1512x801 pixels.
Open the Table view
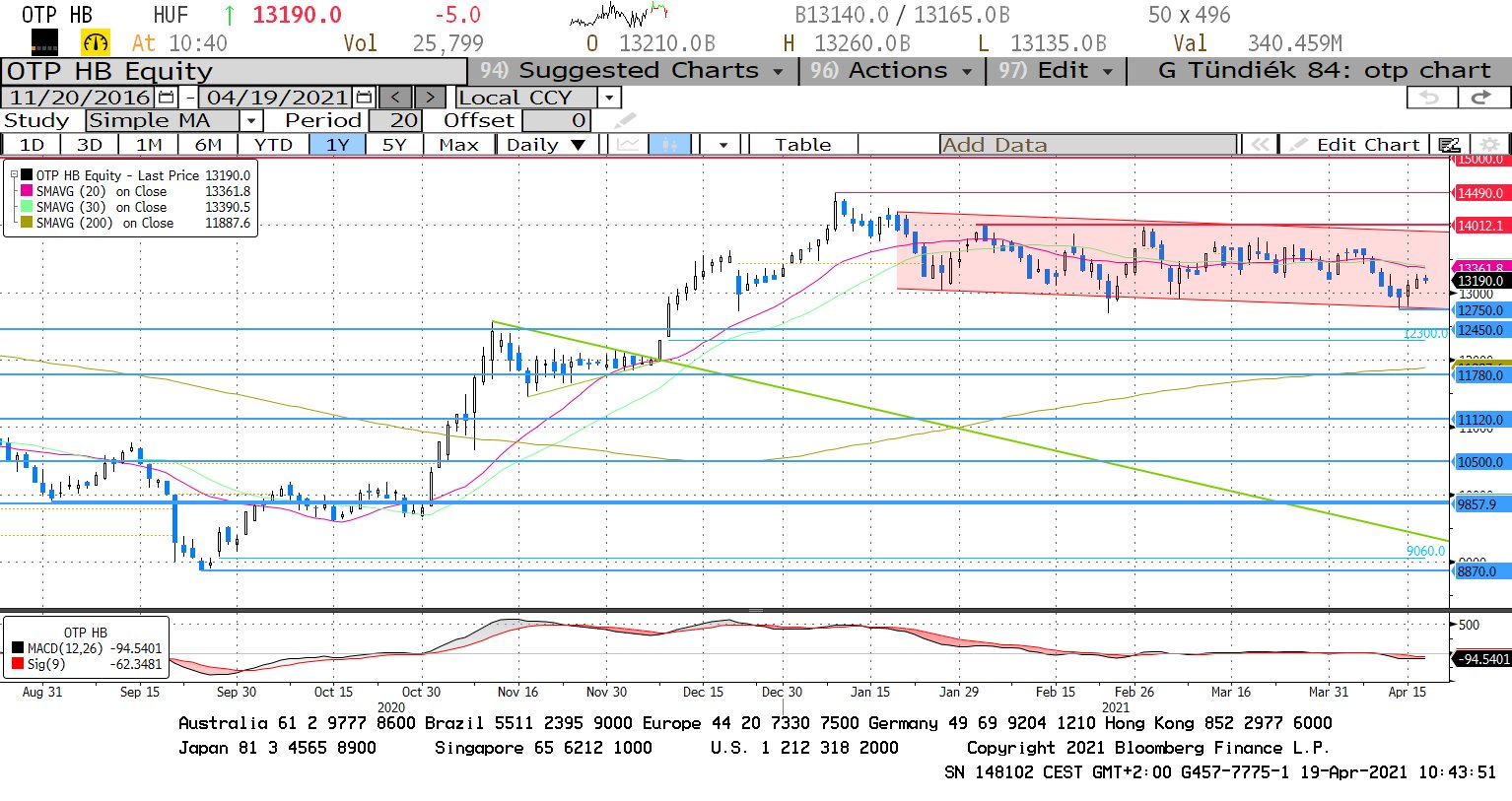coord(802,145)
